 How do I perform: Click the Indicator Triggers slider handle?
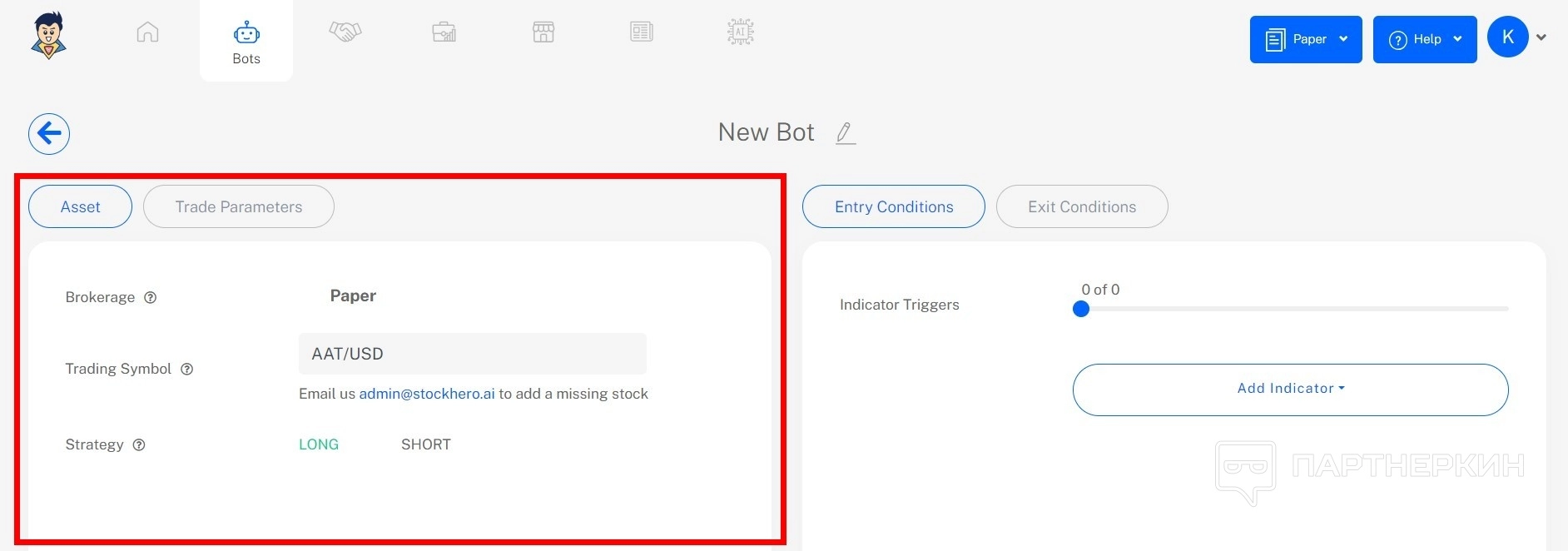(x=1081, y=310)
